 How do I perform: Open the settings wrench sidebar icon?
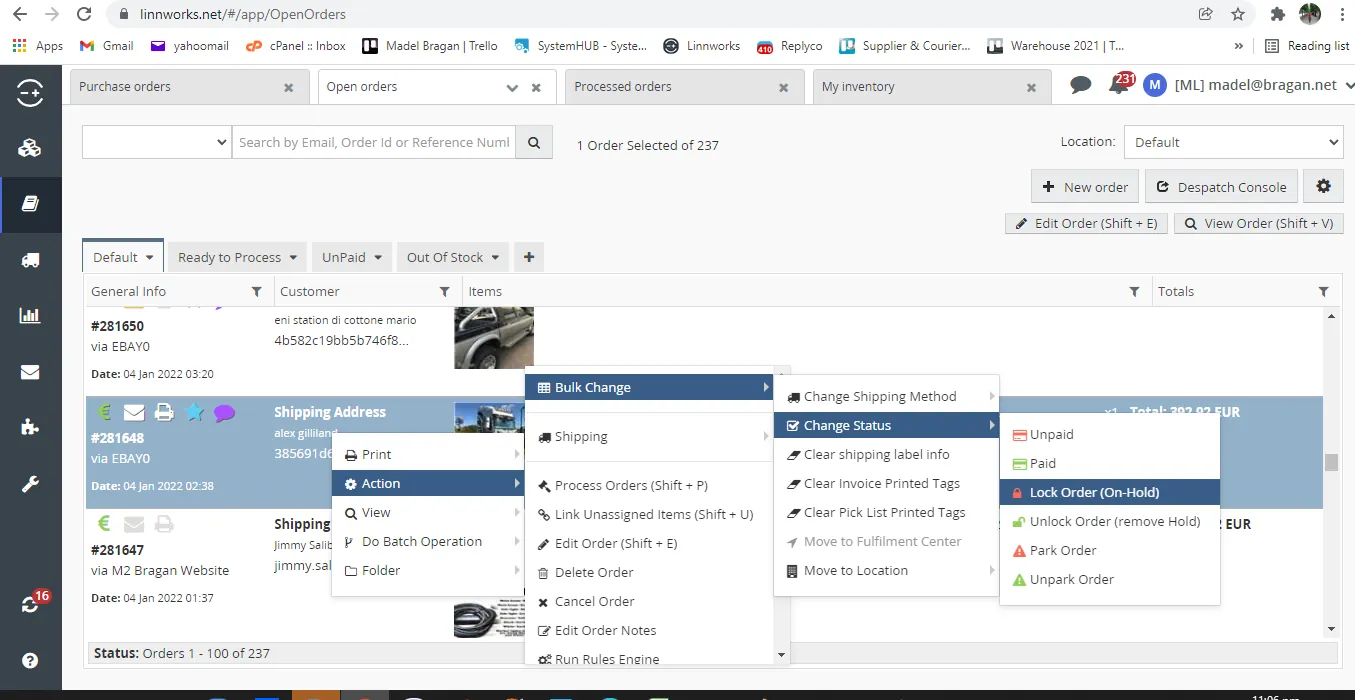pos(30,485)
